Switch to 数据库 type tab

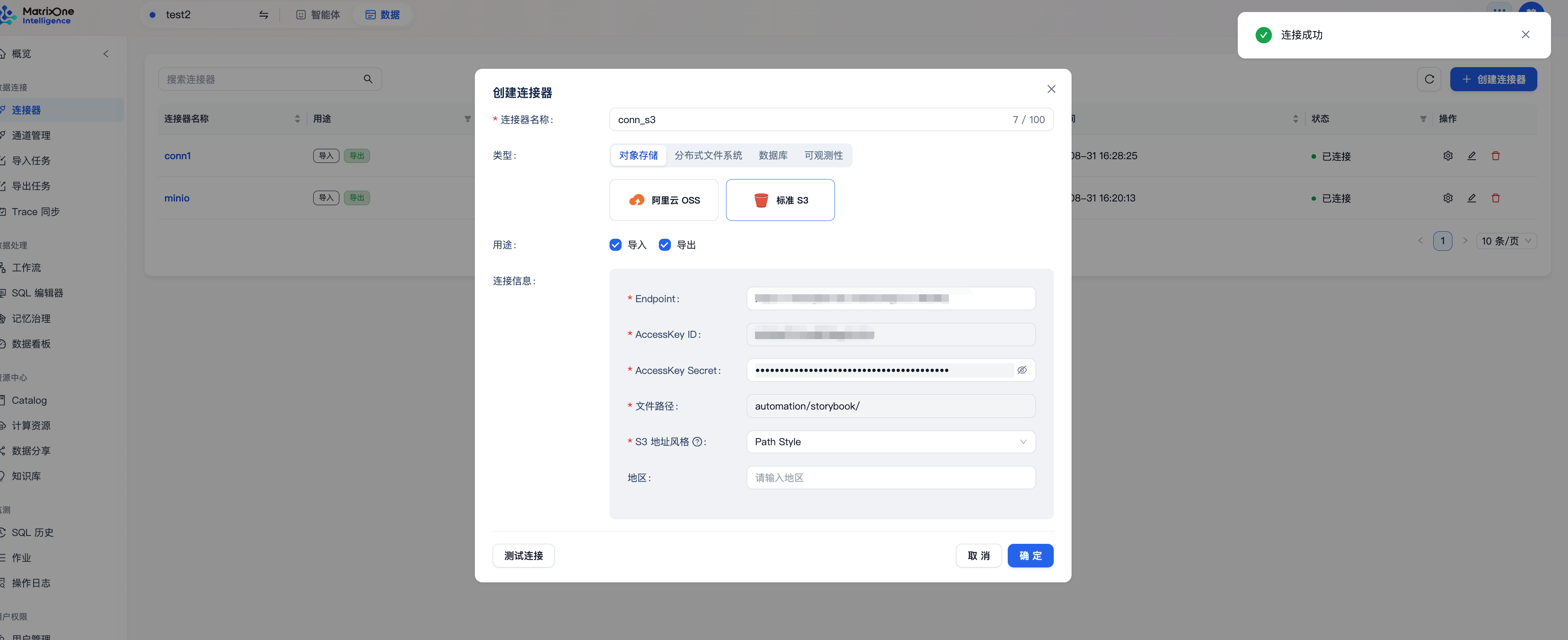pos(773,155)
